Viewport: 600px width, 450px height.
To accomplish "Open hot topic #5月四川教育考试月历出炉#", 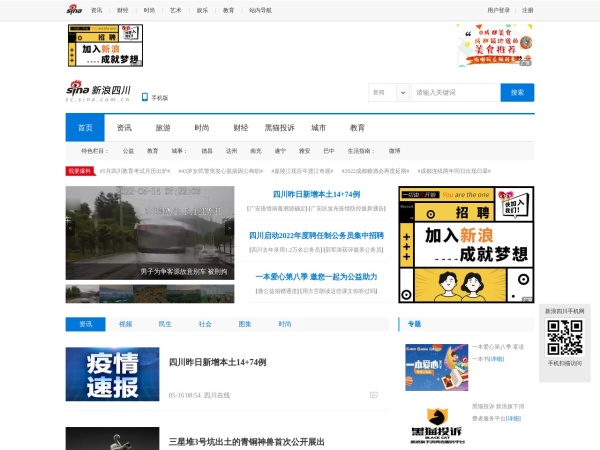I will coord(135,171).
